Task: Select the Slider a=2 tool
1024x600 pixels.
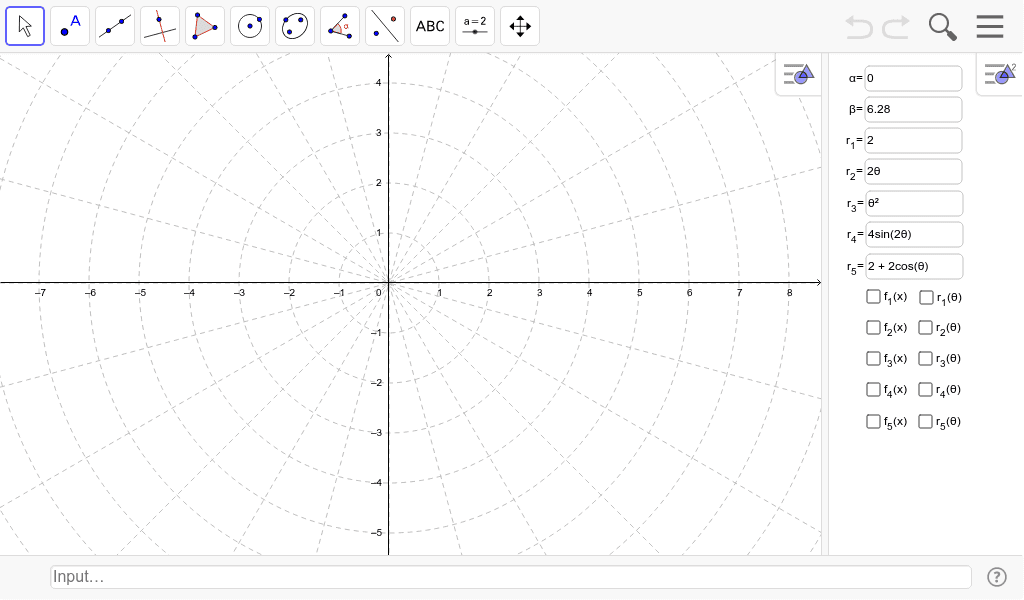Action: coord(475,26)
